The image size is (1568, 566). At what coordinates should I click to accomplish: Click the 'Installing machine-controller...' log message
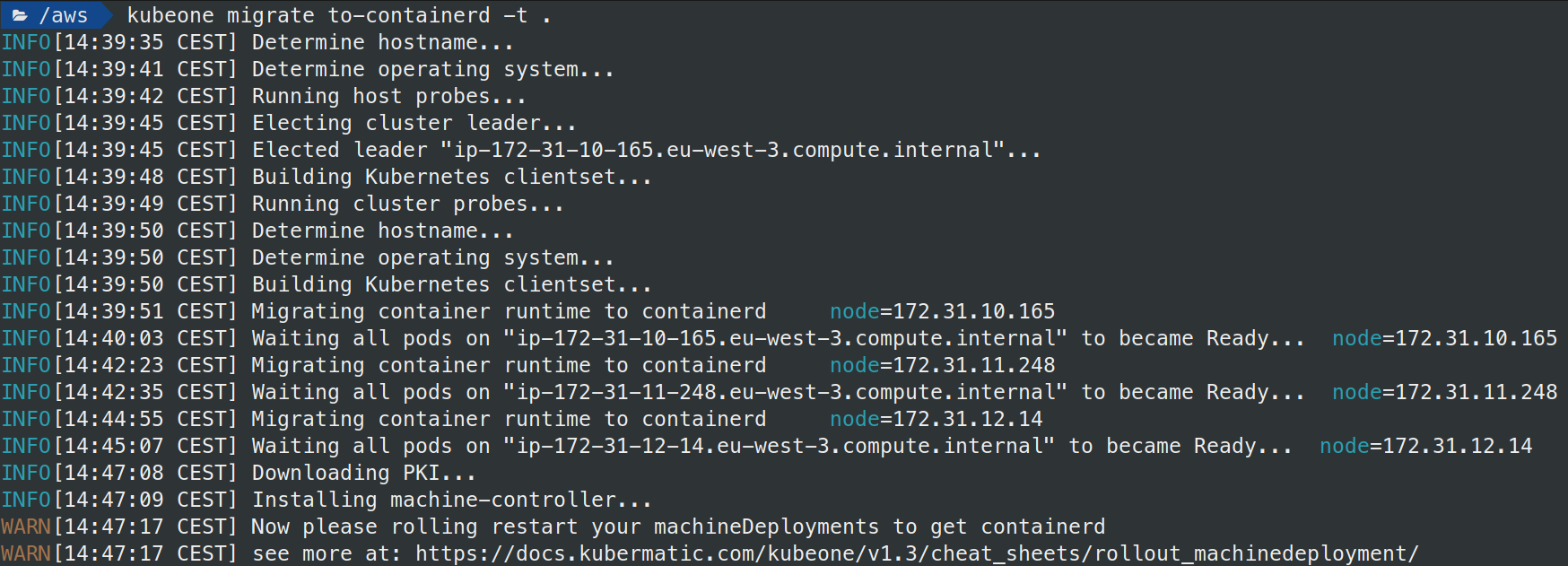(x=451, y=500)
